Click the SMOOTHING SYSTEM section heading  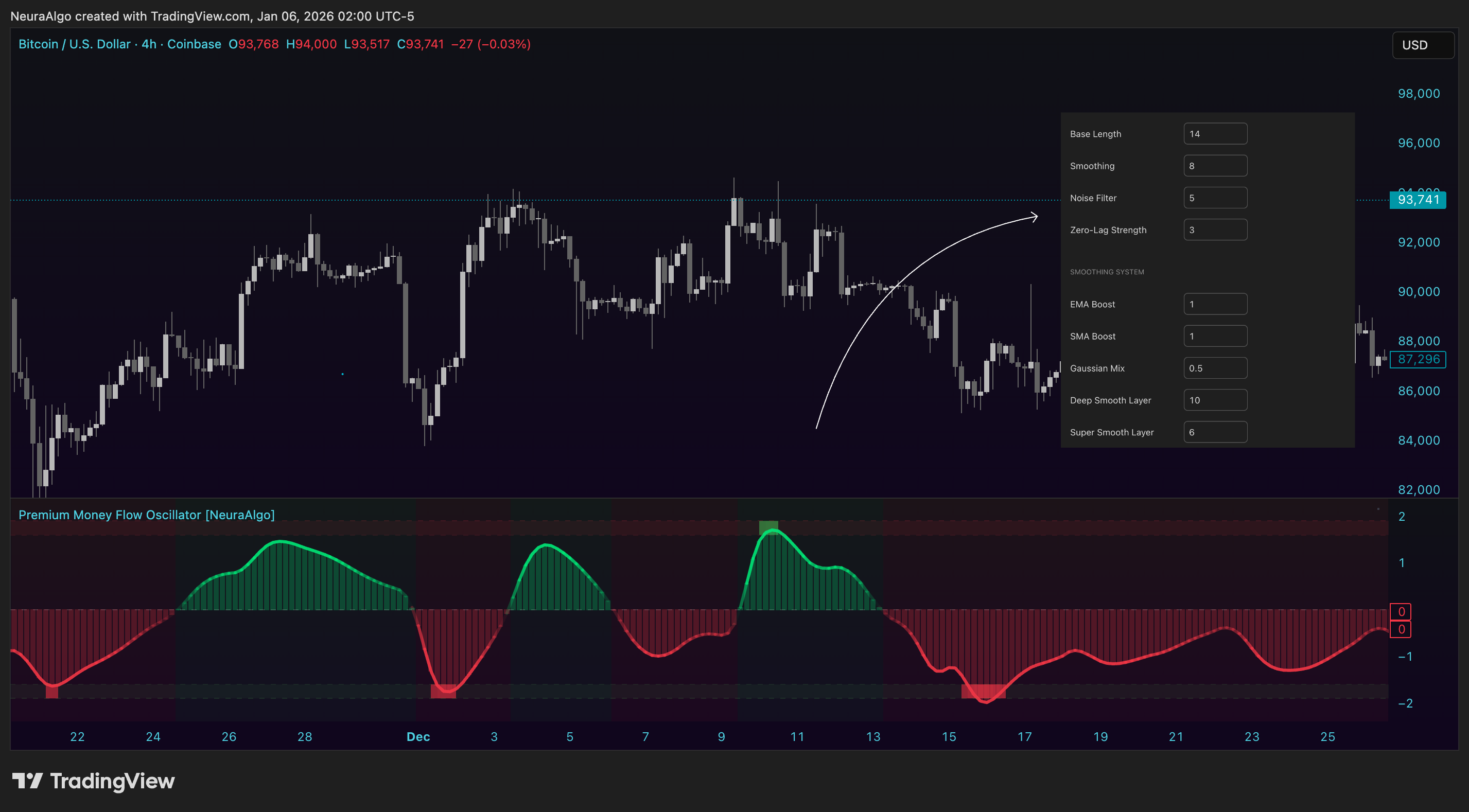tap(1107, 272)
